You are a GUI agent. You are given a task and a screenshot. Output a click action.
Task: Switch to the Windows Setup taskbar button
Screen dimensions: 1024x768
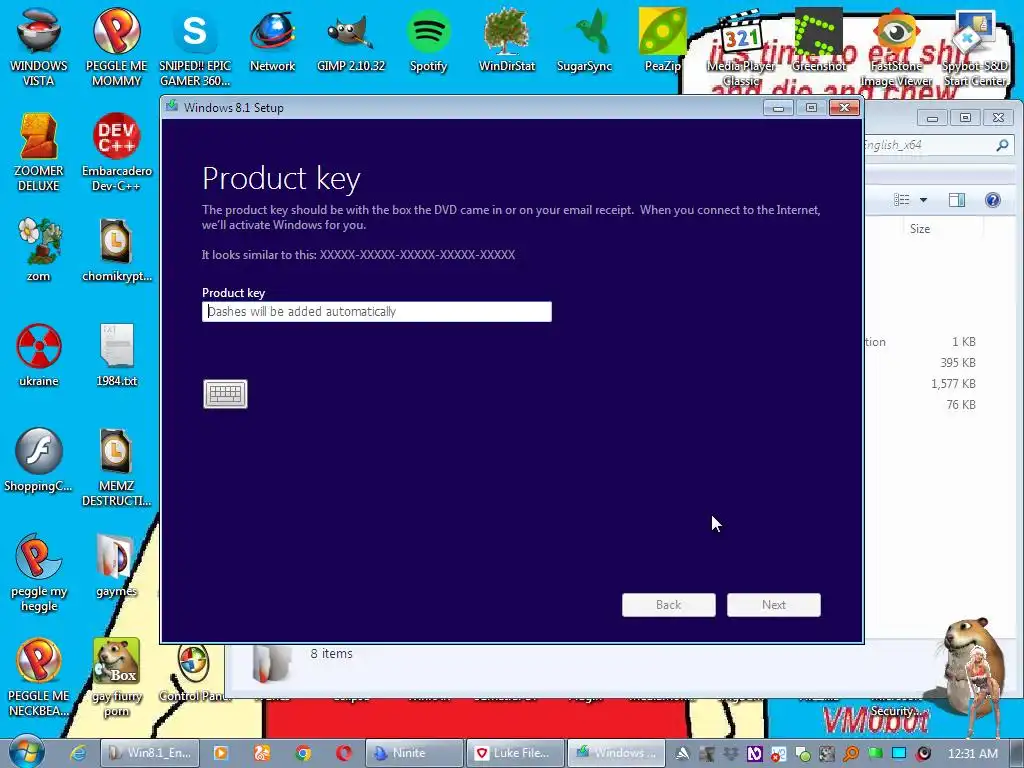[x=616, y=753]
